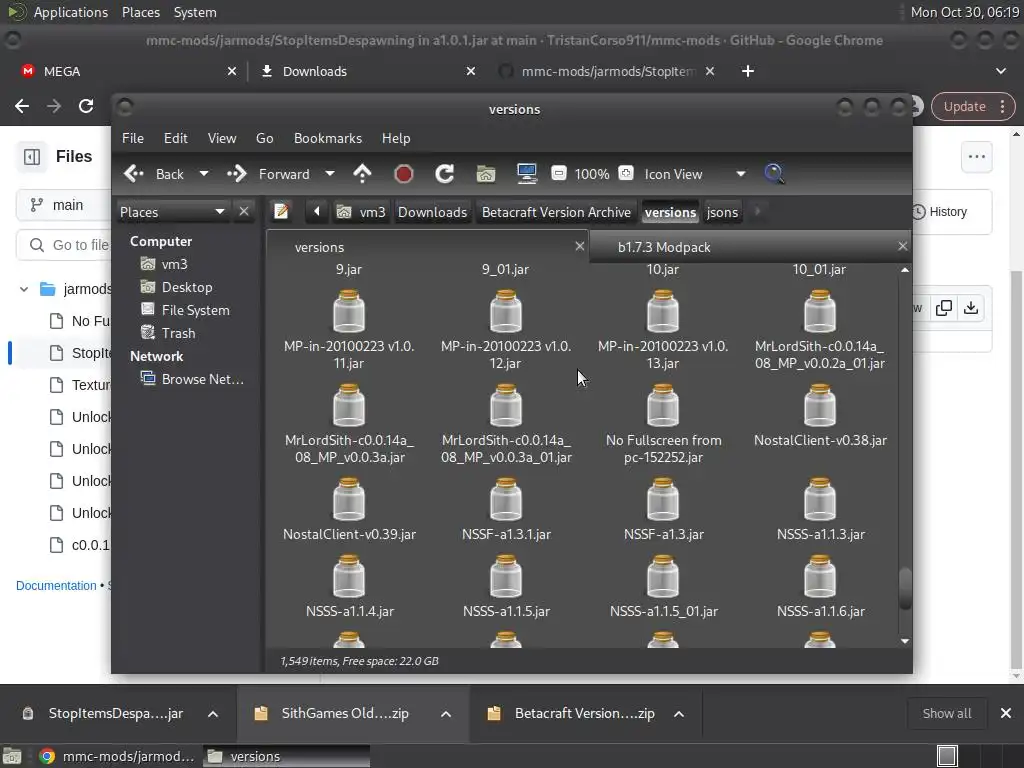Dismiss the Chrome downloads bar

[1006, 714]
